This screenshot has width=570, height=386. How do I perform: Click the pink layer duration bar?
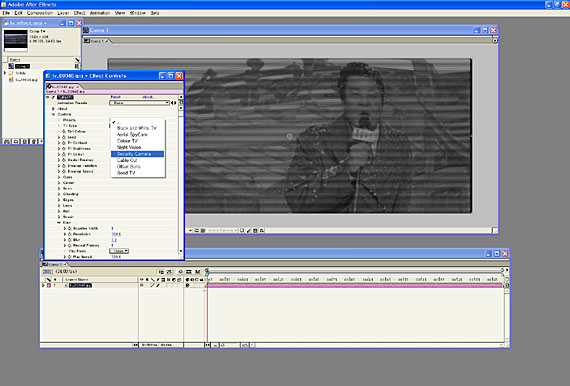point(355,286)
